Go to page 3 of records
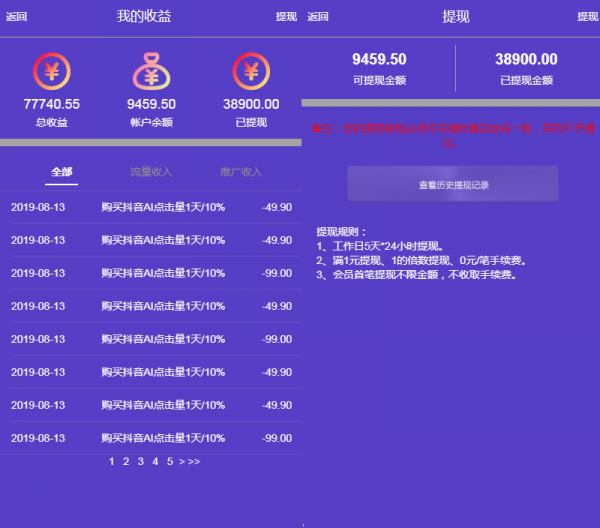 tap(141, 461)
